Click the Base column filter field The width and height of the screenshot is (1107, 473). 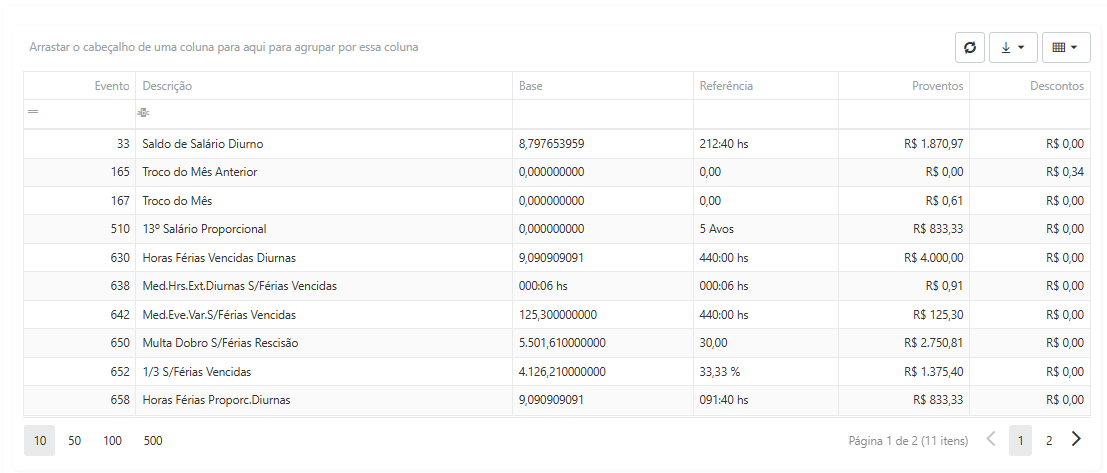(603, 113)
